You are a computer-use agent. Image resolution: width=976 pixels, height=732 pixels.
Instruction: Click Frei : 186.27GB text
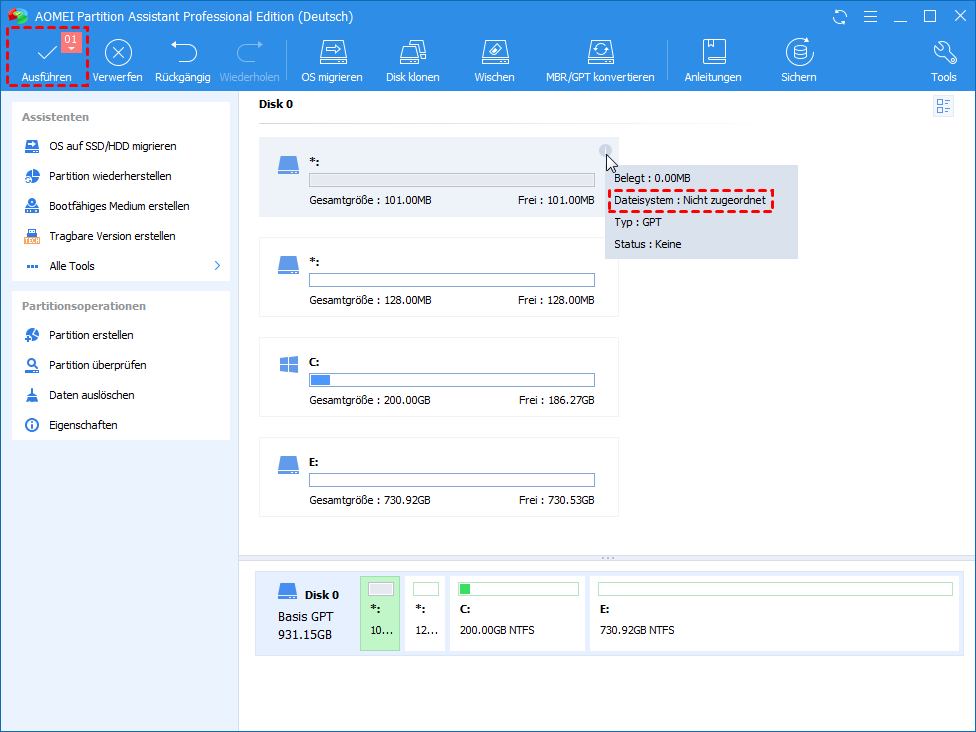point(556,400)
